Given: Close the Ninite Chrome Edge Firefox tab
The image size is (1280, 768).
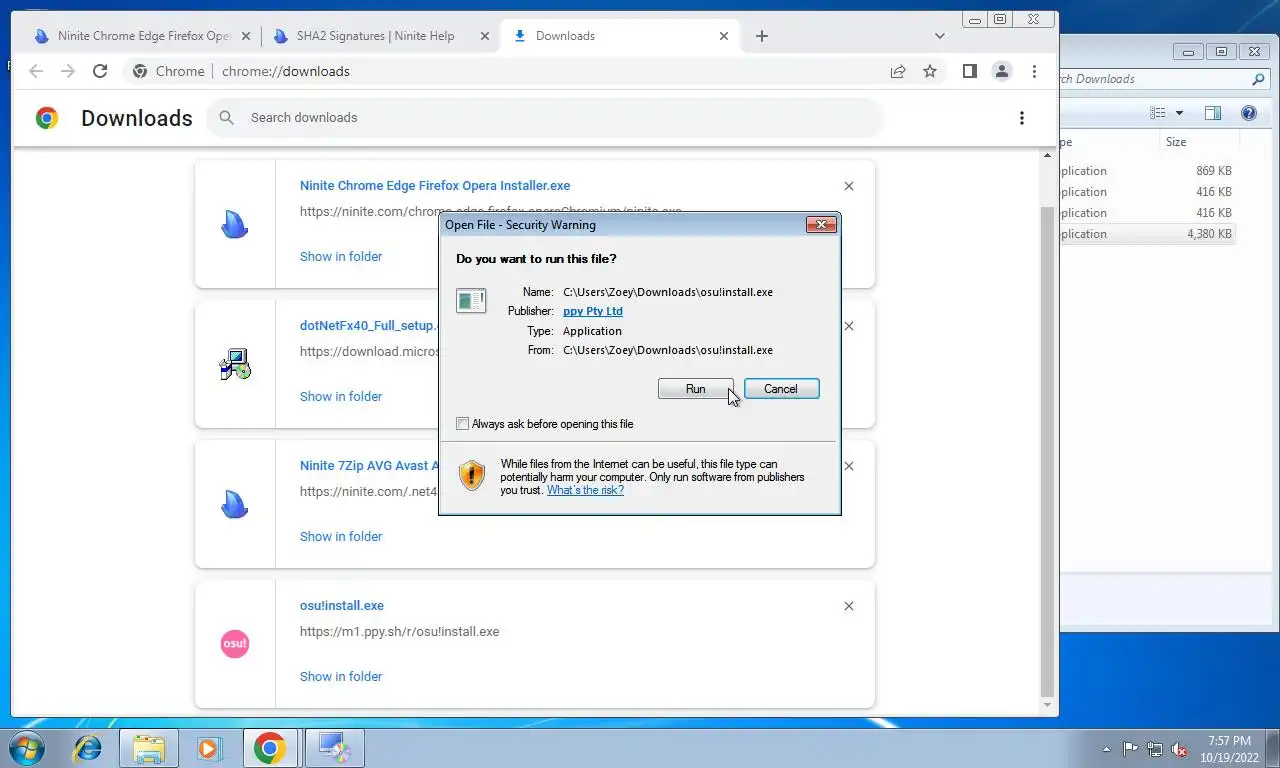Looking at the screenshot, I should [247, 36].
